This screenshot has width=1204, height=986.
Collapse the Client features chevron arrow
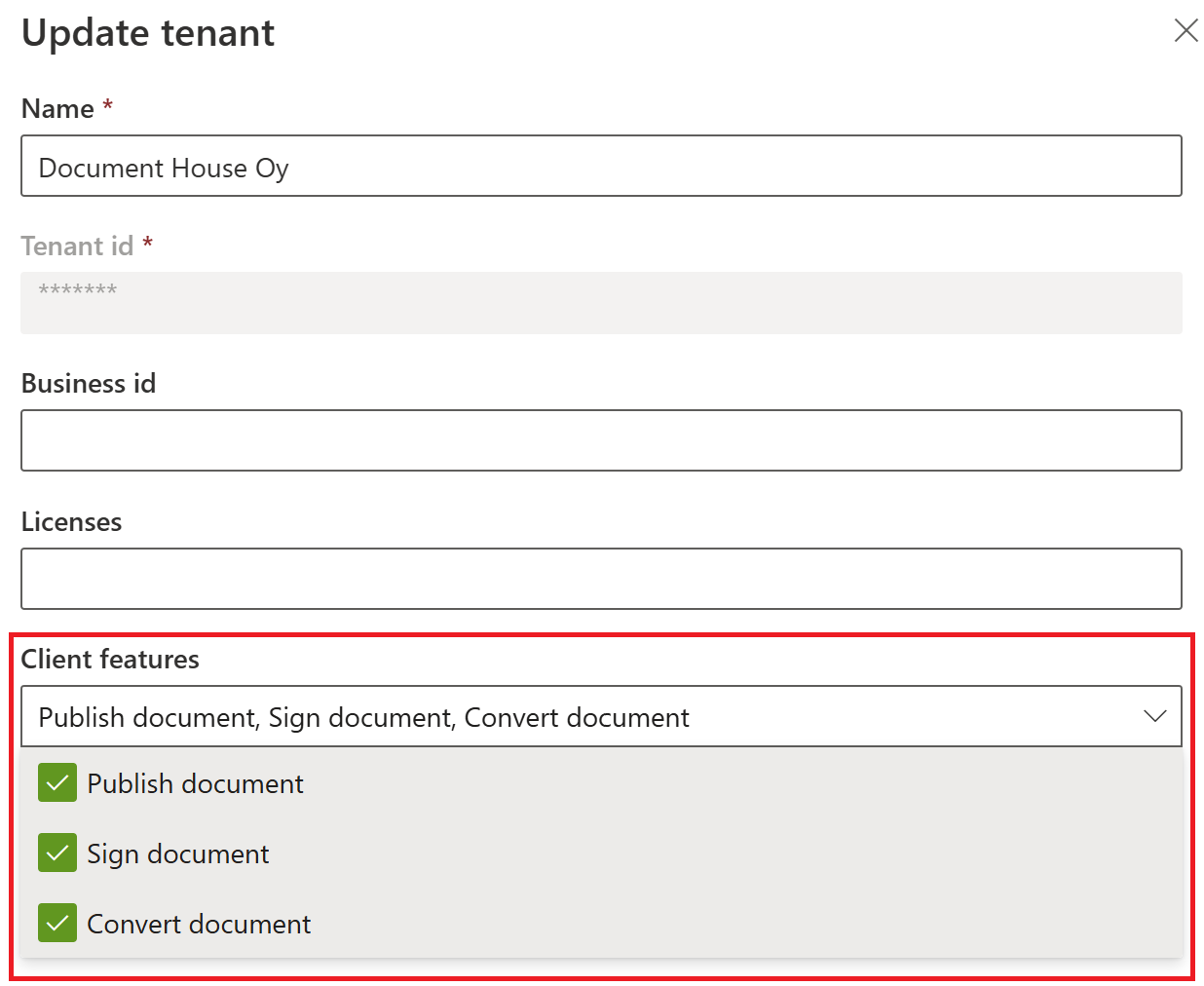click(1154, 717)
